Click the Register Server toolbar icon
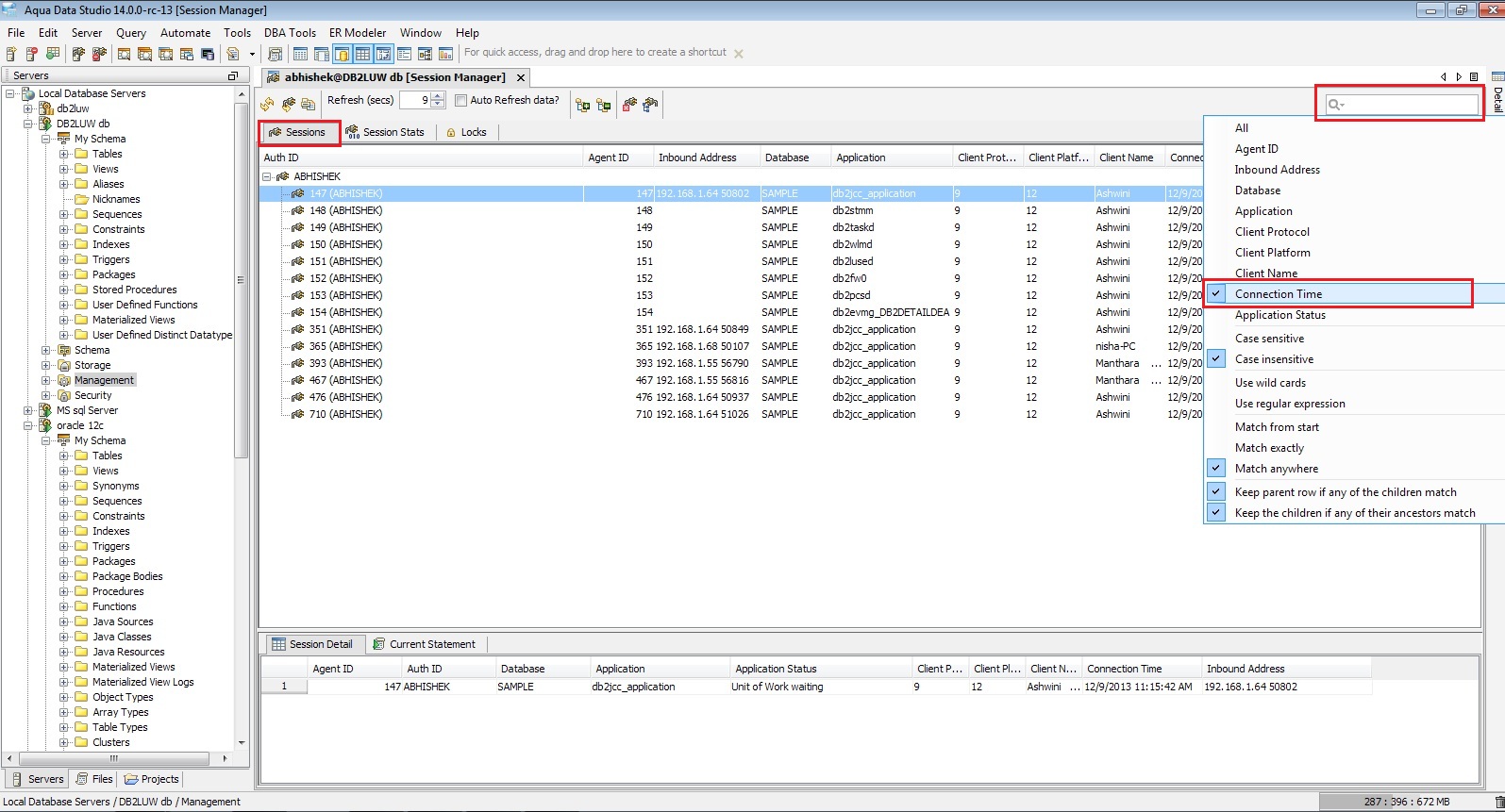Image resolution: width=1505 pixels, height=812 pixels. click(11, 54)
